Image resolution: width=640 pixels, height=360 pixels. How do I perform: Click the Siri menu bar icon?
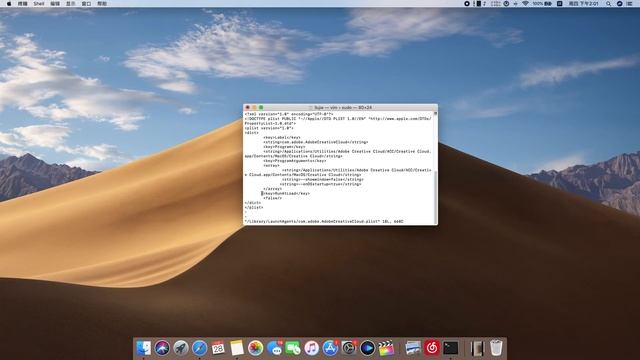click(620, 4)
